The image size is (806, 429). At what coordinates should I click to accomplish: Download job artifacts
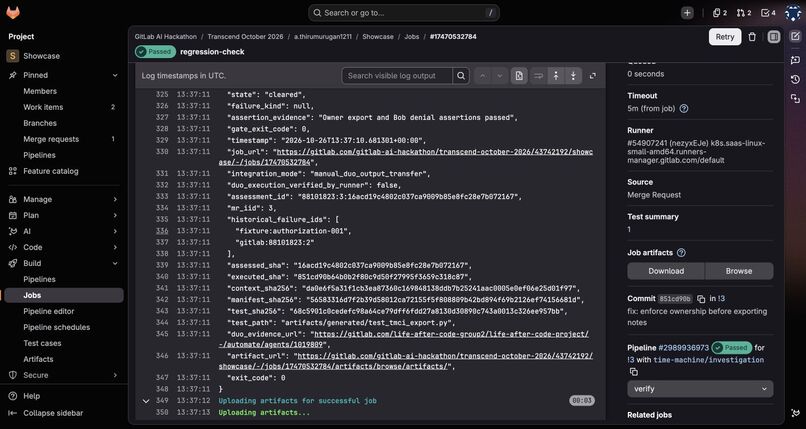point(666,271)
